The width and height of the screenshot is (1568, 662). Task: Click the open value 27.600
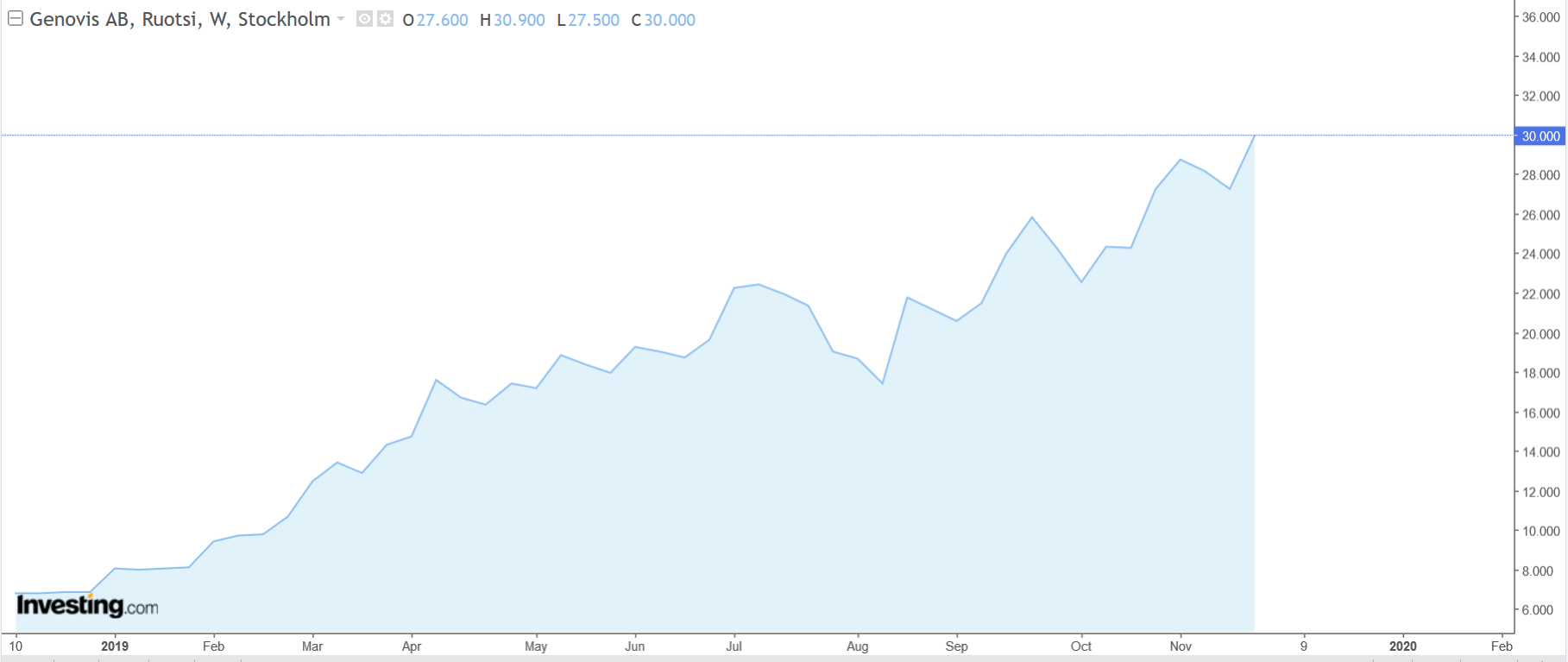pyautogui.click(x=442, y=20)
